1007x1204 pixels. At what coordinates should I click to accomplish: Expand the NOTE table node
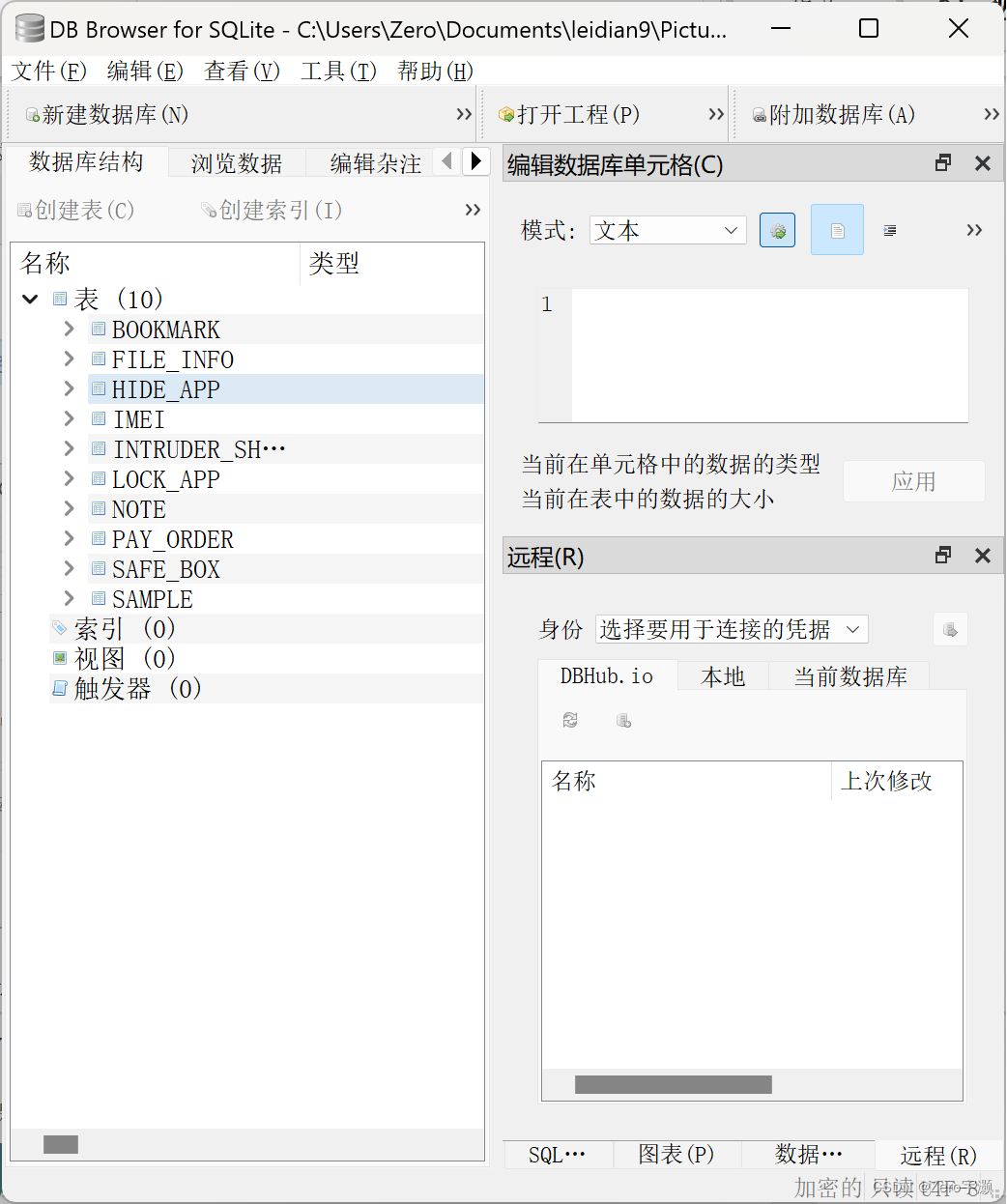(x=69, y=508)
